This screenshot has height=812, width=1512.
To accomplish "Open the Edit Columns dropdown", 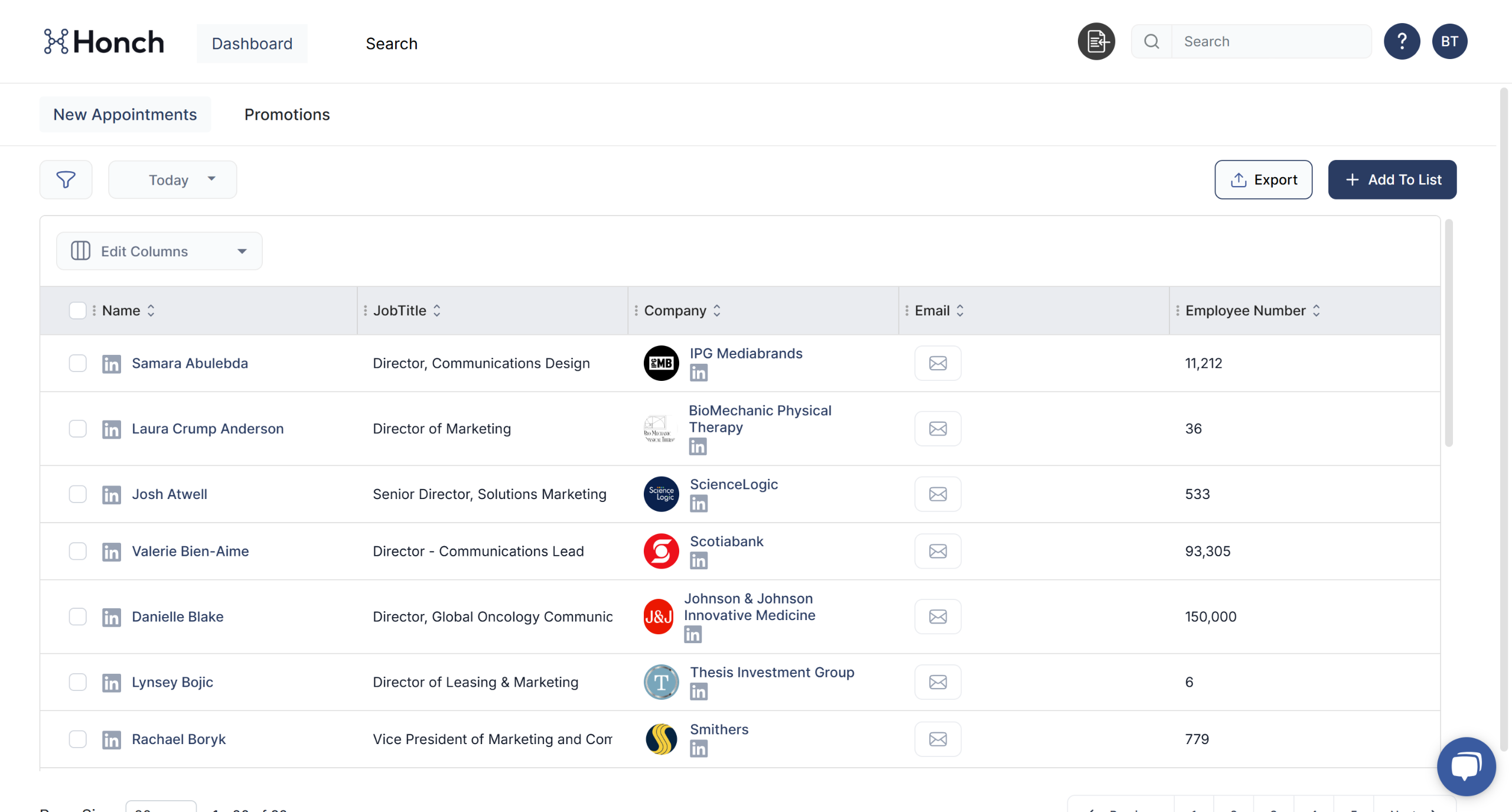I will pyautogui.click(x=159, y=251).
